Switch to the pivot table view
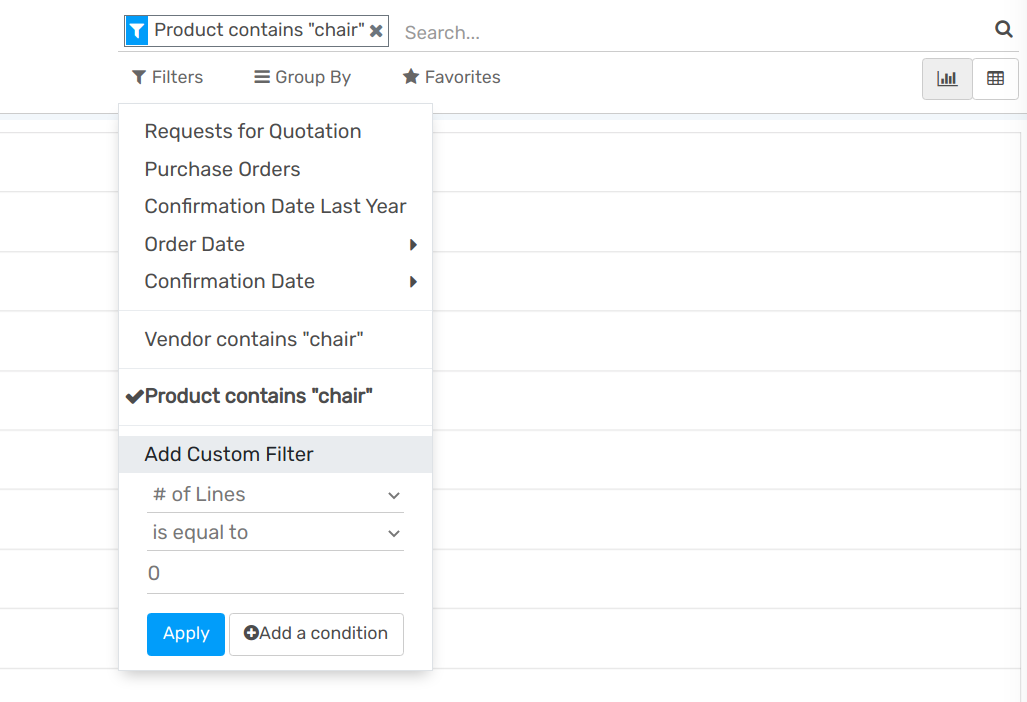This screenshot has height=702, width=1027. coord(994,78)
